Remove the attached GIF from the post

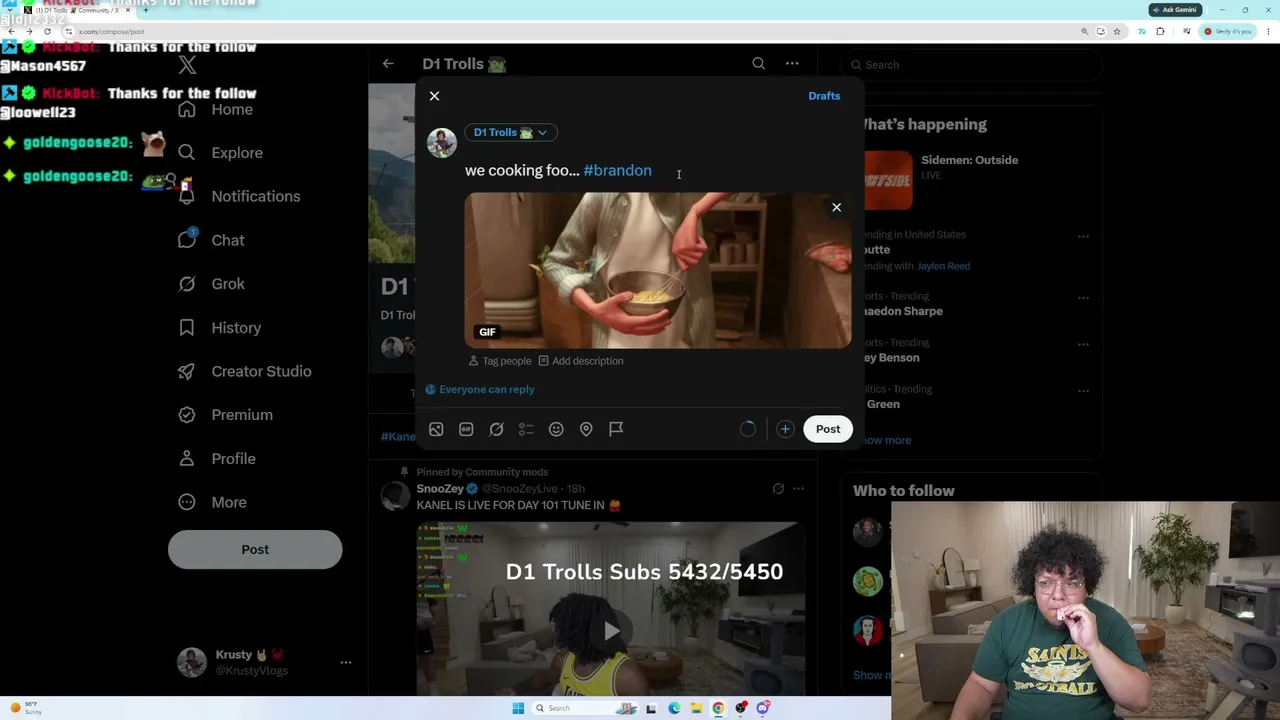point(837,207)
